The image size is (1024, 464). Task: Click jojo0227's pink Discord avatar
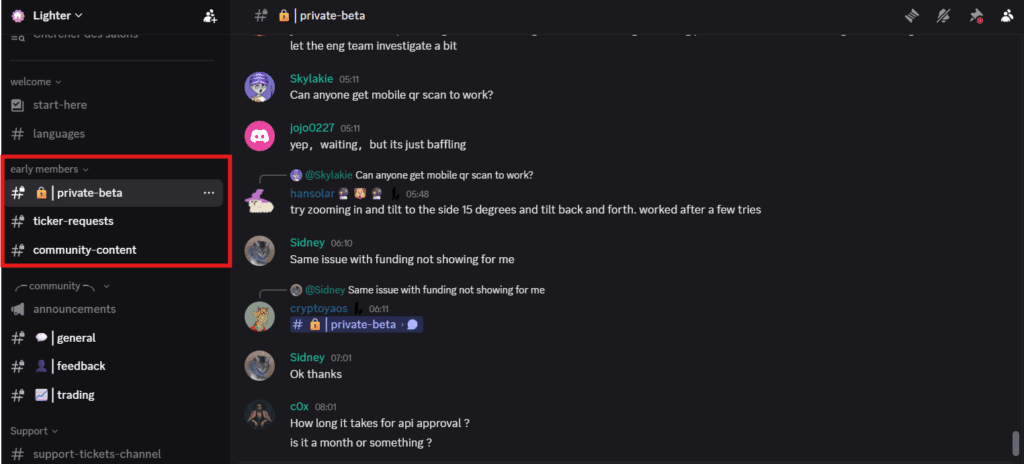click(x=259, y=136)
